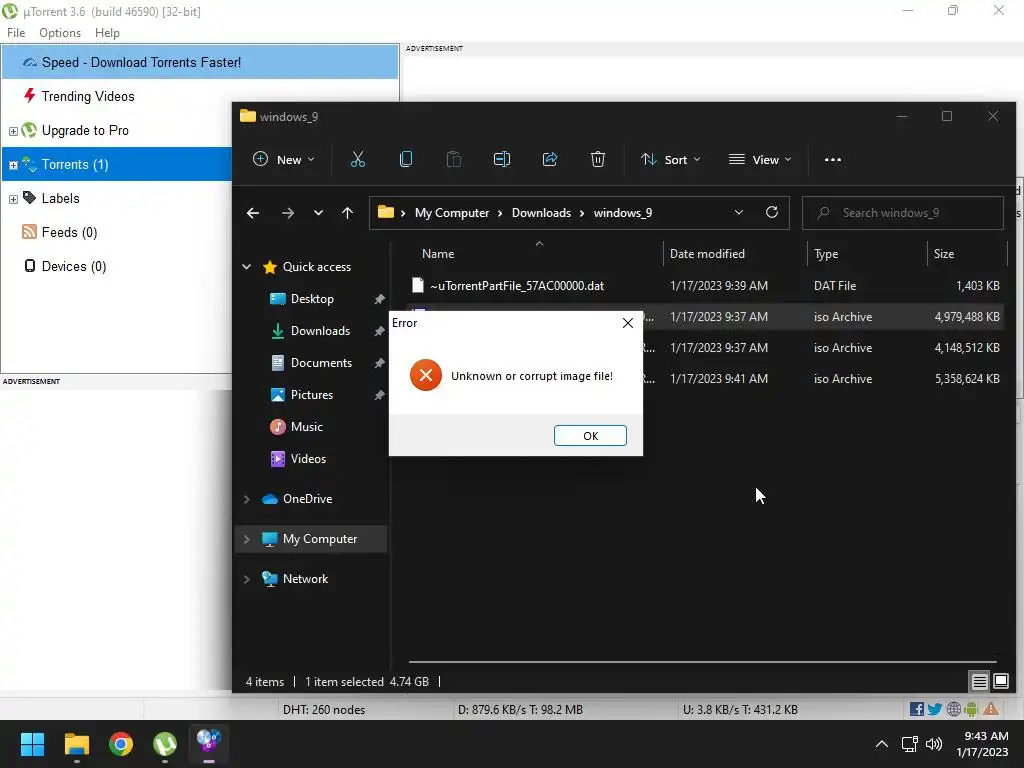Click Speed - Download Torrents Faster banner
This screenshot has height=768, width=1024.
pyautogui.click(x=200, y=62)
